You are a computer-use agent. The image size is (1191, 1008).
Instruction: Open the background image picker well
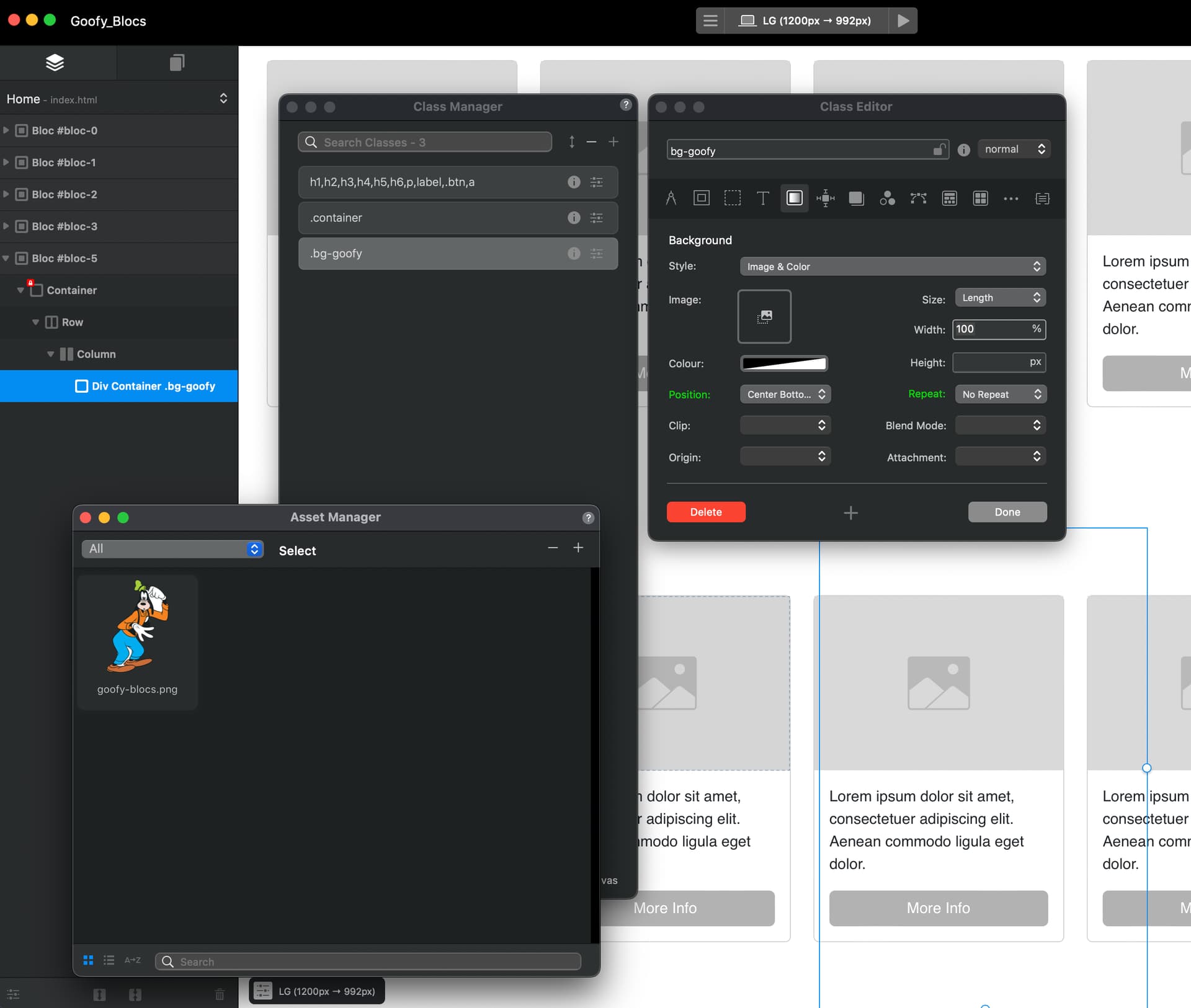pos(764,316)
